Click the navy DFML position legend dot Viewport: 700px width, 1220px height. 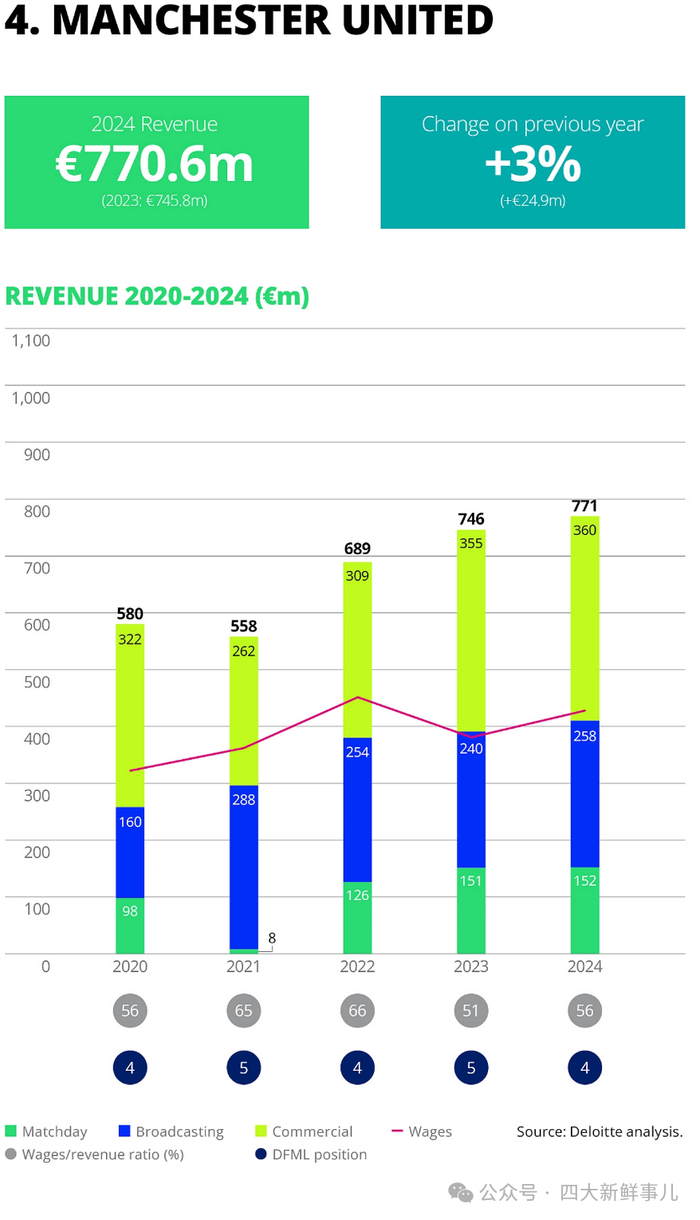(x=261, y=1154)
